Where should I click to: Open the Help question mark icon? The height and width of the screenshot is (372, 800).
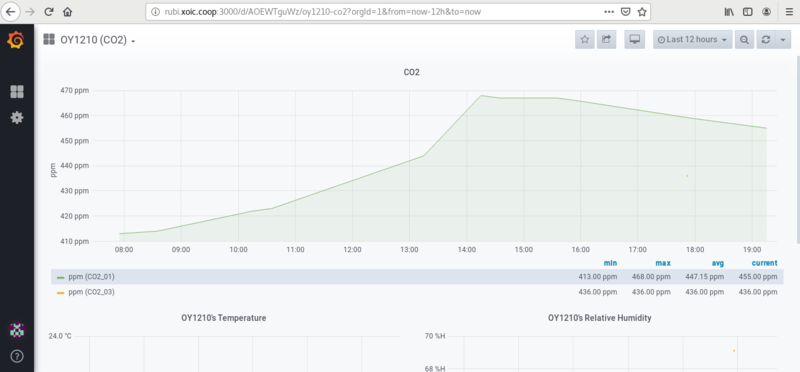coord(17,356)
